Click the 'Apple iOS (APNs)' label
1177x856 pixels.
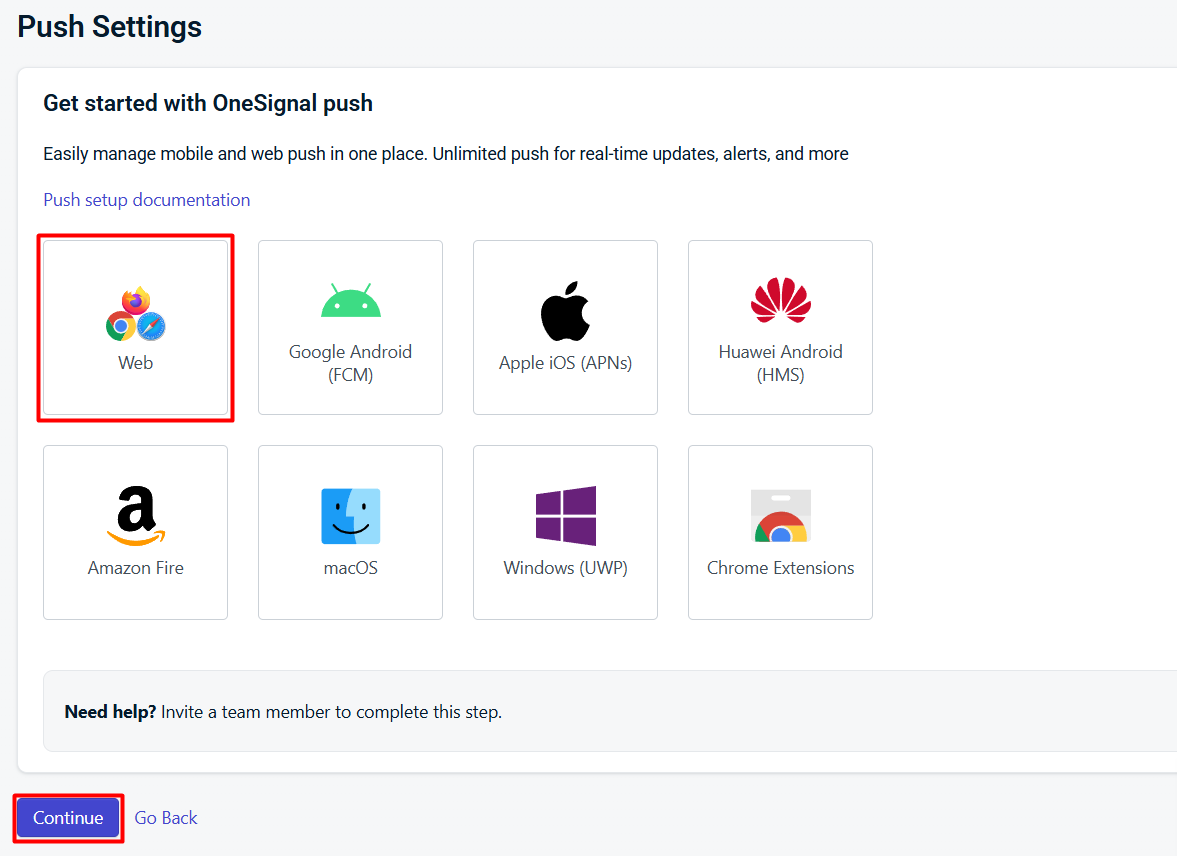pyautogui.click(x=565, y=363)
